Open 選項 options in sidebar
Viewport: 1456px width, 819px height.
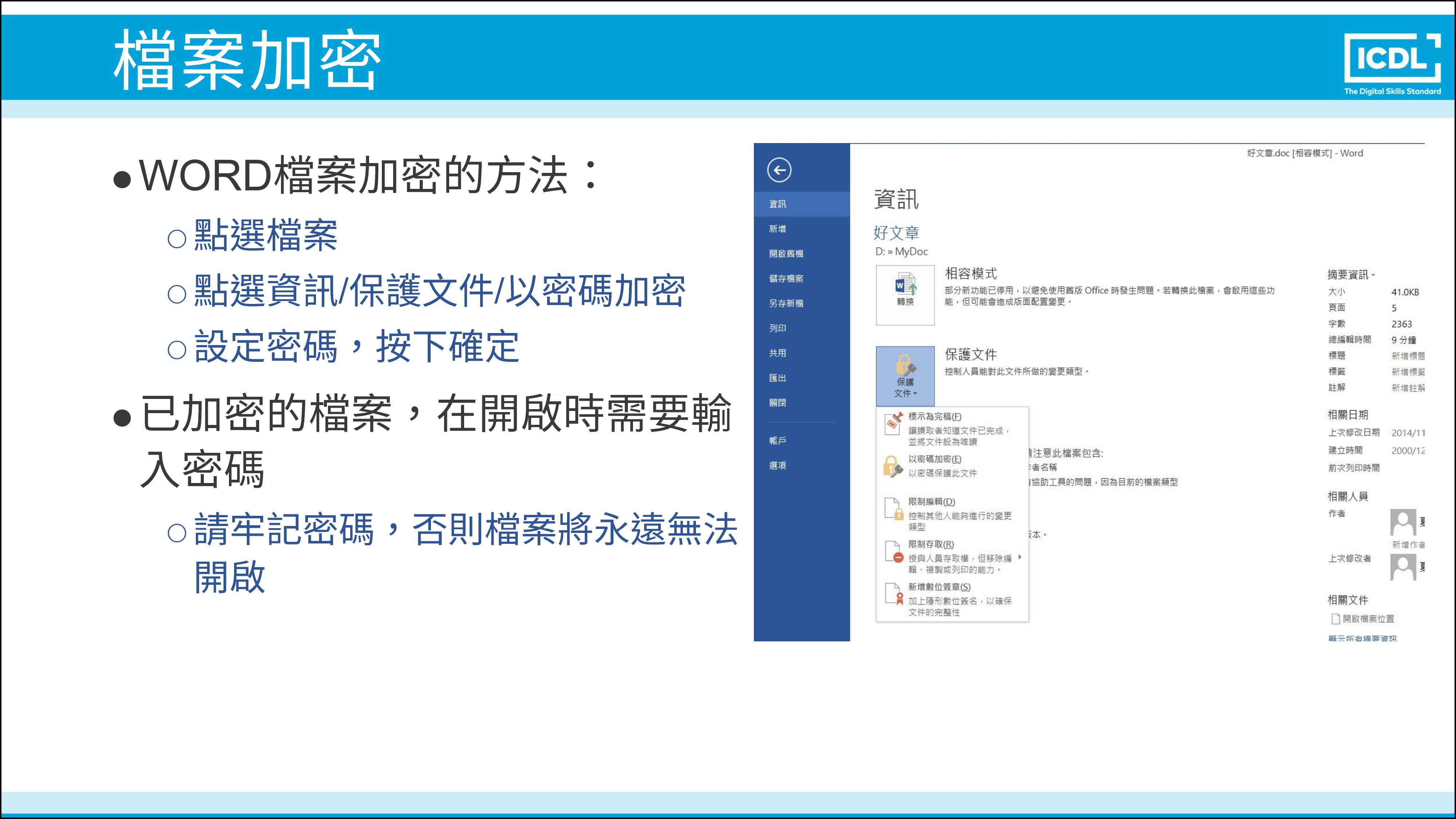coord(778,466)
